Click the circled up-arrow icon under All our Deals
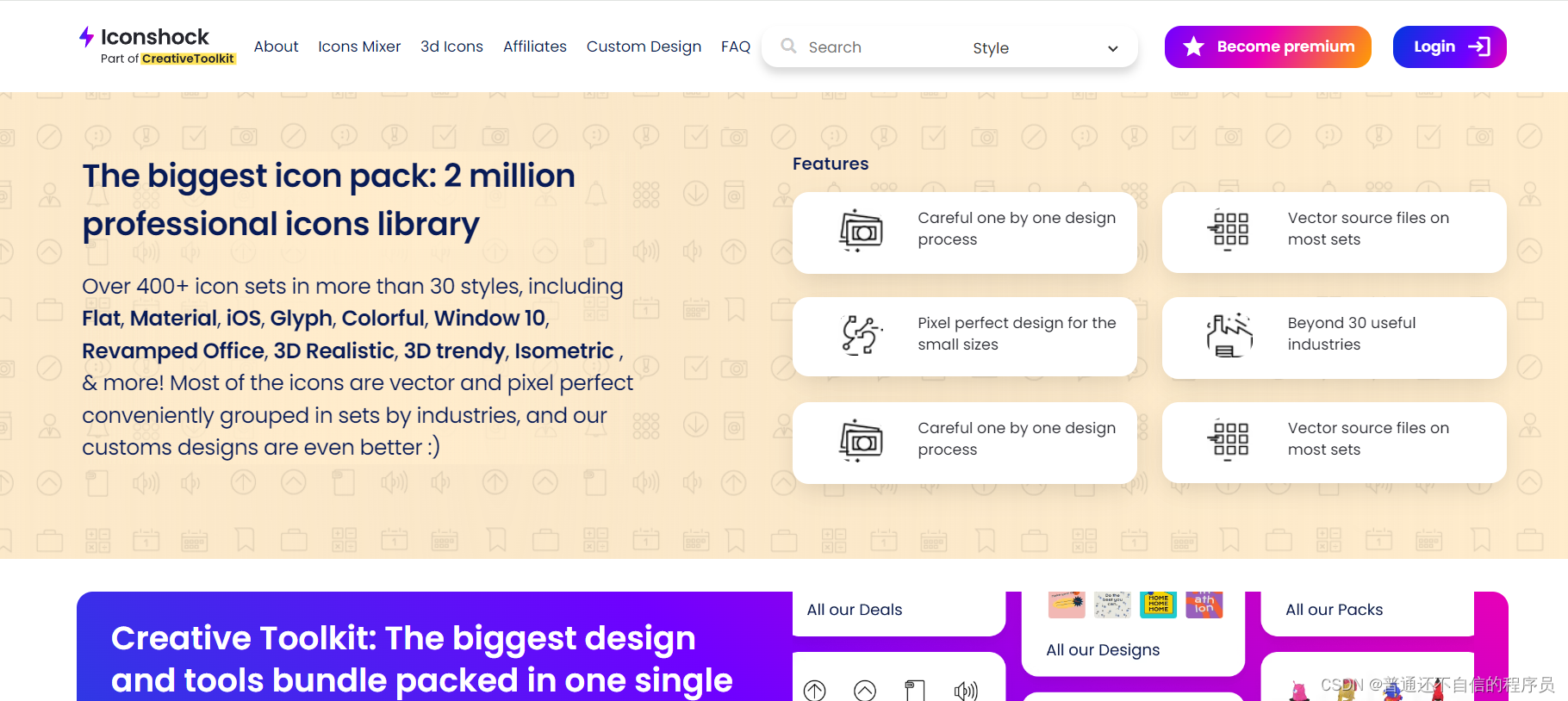This screenshot has width=1568, height=701. click(x=815, y=690)
